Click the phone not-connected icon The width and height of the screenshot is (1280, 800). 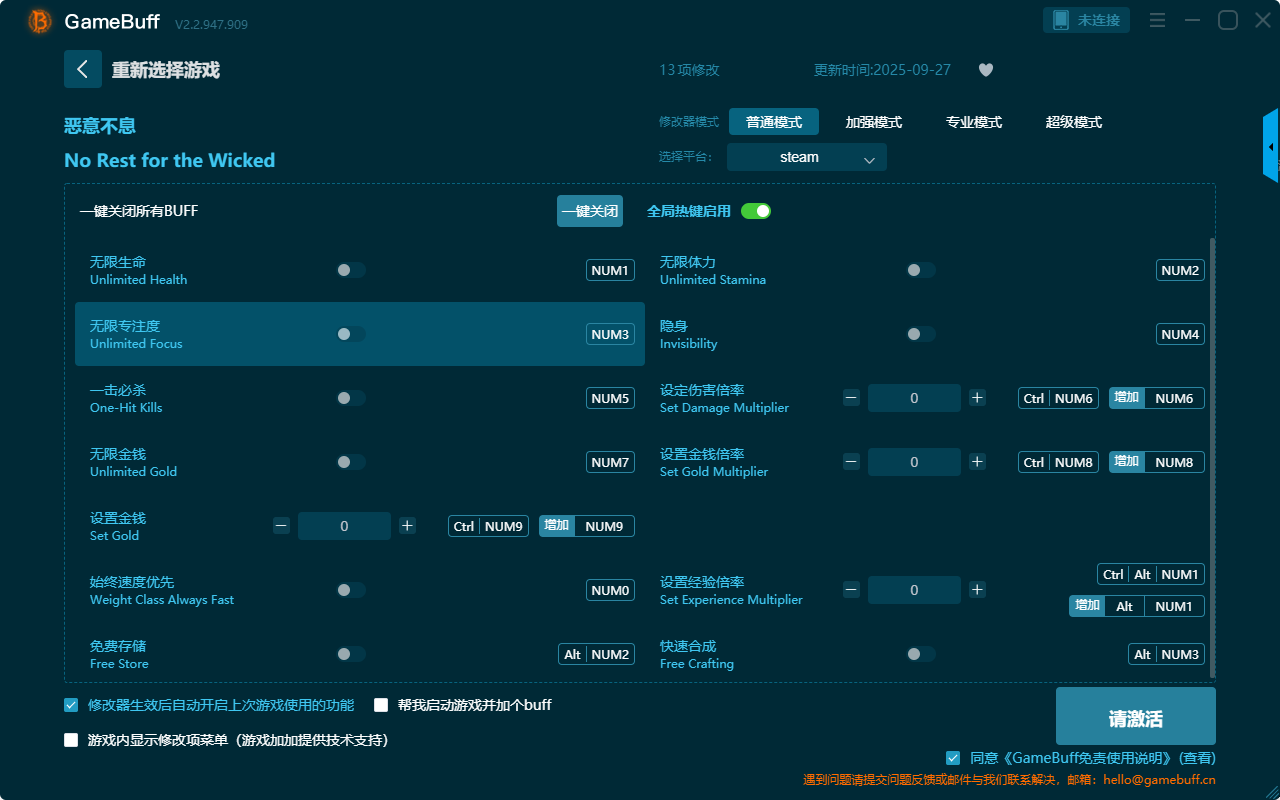pos(1062,20)
